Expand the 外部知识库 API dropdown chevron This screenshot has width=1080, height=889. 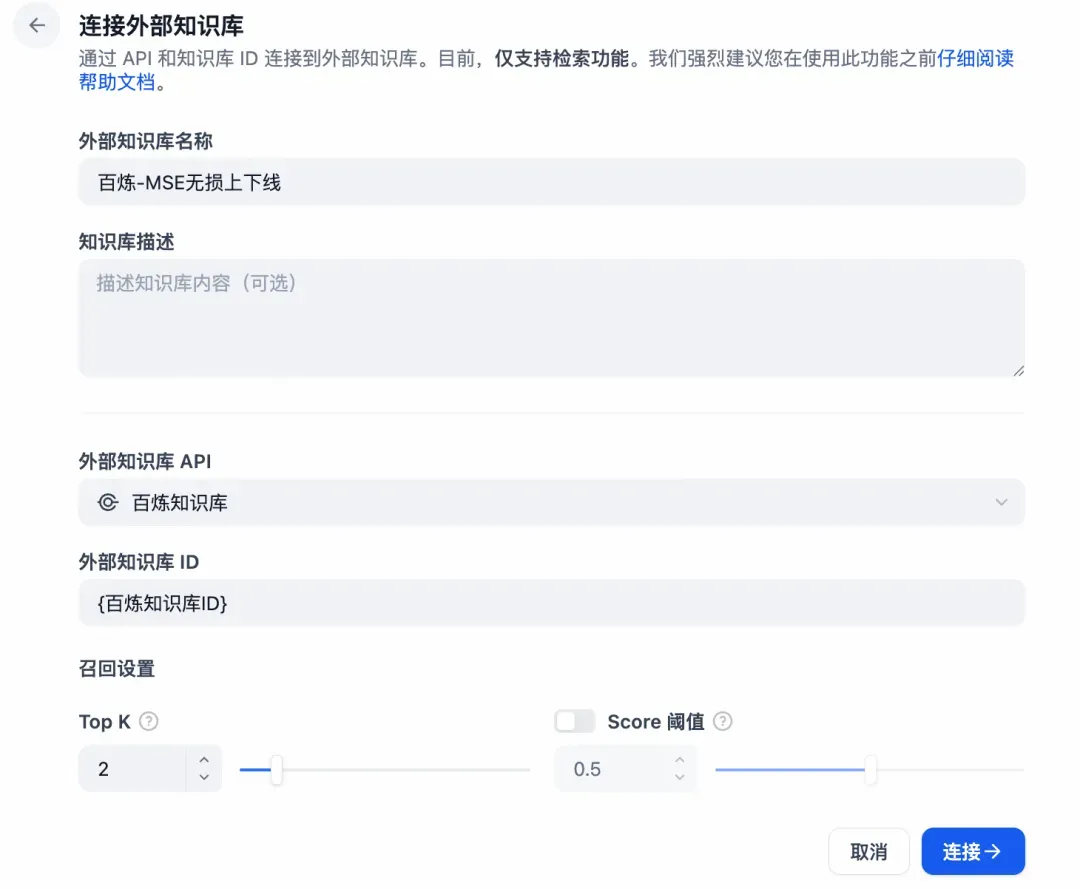point(1001,503)
